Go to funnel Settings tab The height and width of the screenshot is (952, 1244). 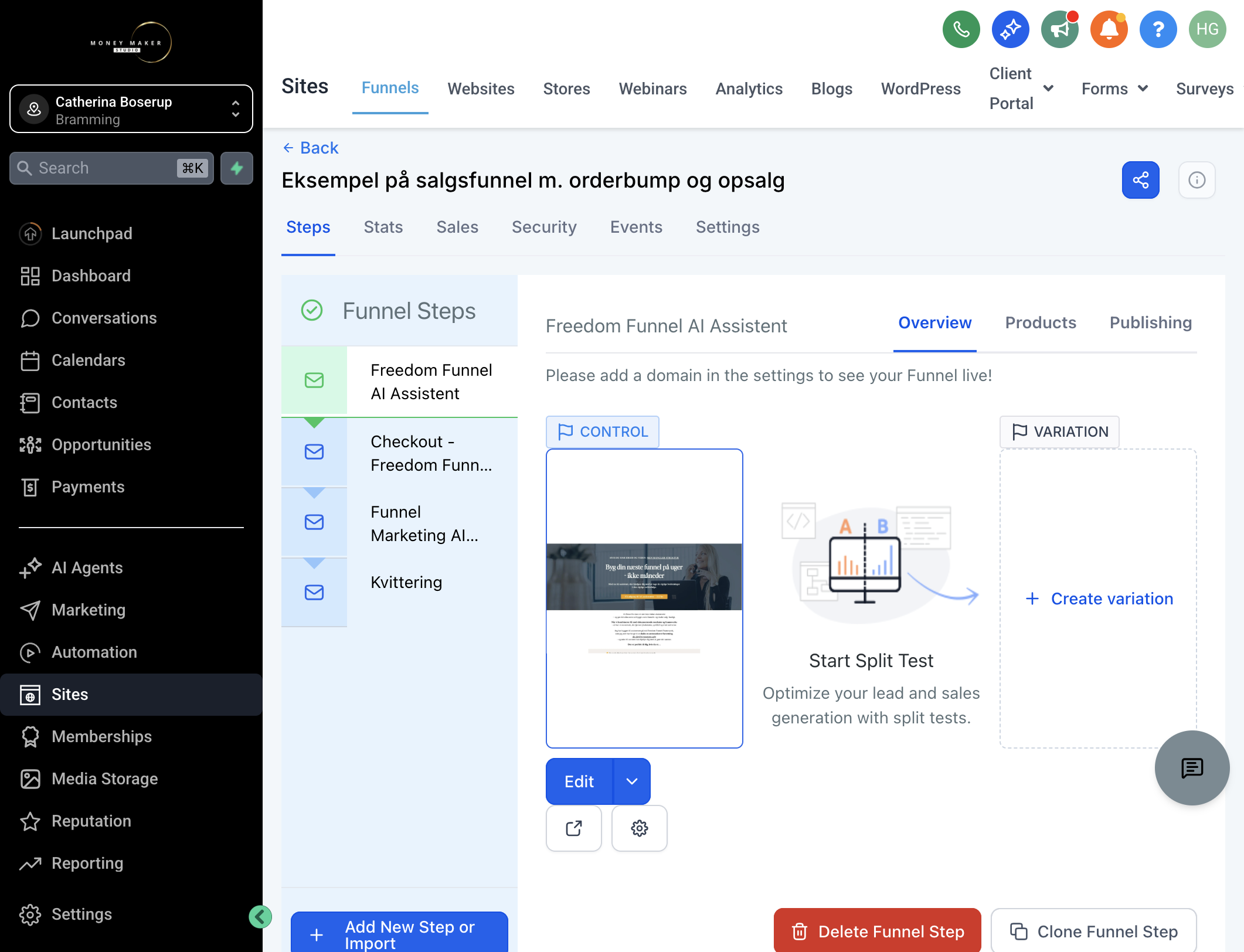tap(728, 227)
